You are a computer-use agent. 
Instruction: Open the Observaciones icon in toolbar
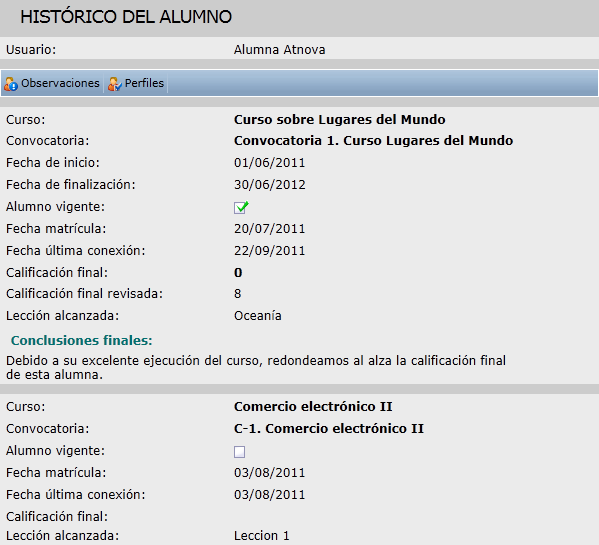point(11,84)
